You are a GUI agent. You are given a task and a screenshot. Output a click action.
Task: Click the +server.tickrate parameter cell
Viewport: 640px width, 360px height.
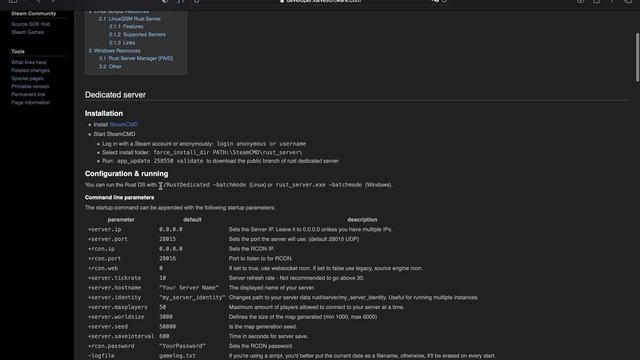pos(114,278)
